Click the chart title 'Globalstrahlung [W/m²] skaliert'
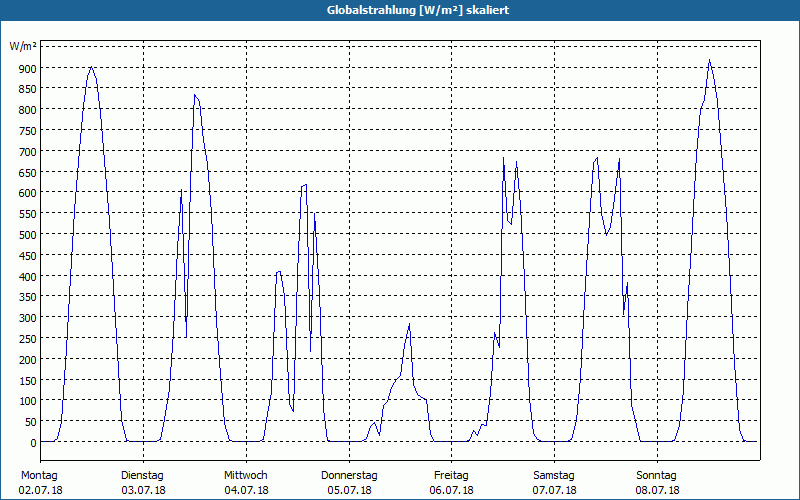This screenshot has height=500, width=800. (x=418, y=10)
